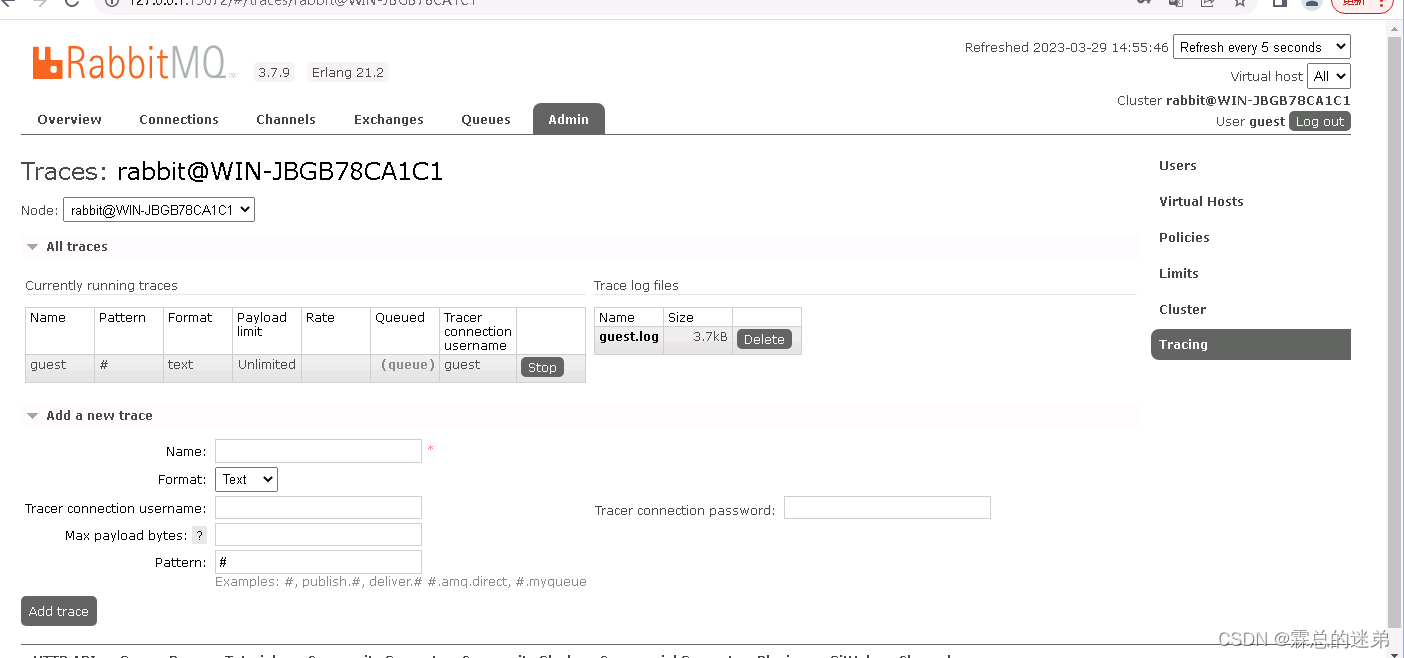Image resolution: width=1404 pixels, height=658 pixels.
Task: Click the trace Name input field
Action: point(318,450)
